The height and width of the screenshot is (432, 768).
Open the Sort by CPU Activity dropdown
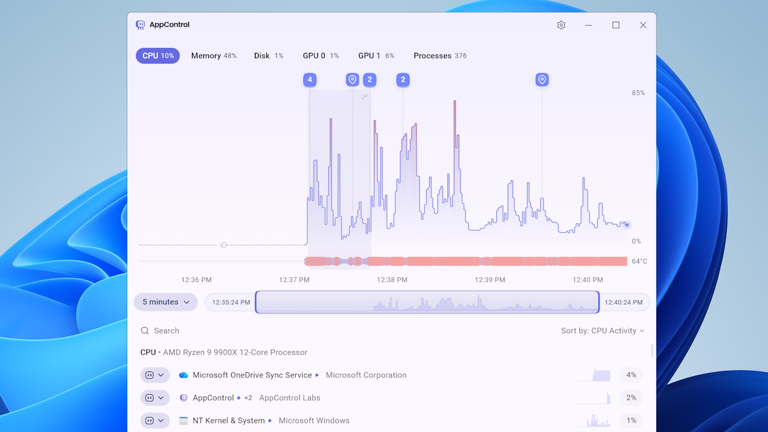(x=602, y=331)
